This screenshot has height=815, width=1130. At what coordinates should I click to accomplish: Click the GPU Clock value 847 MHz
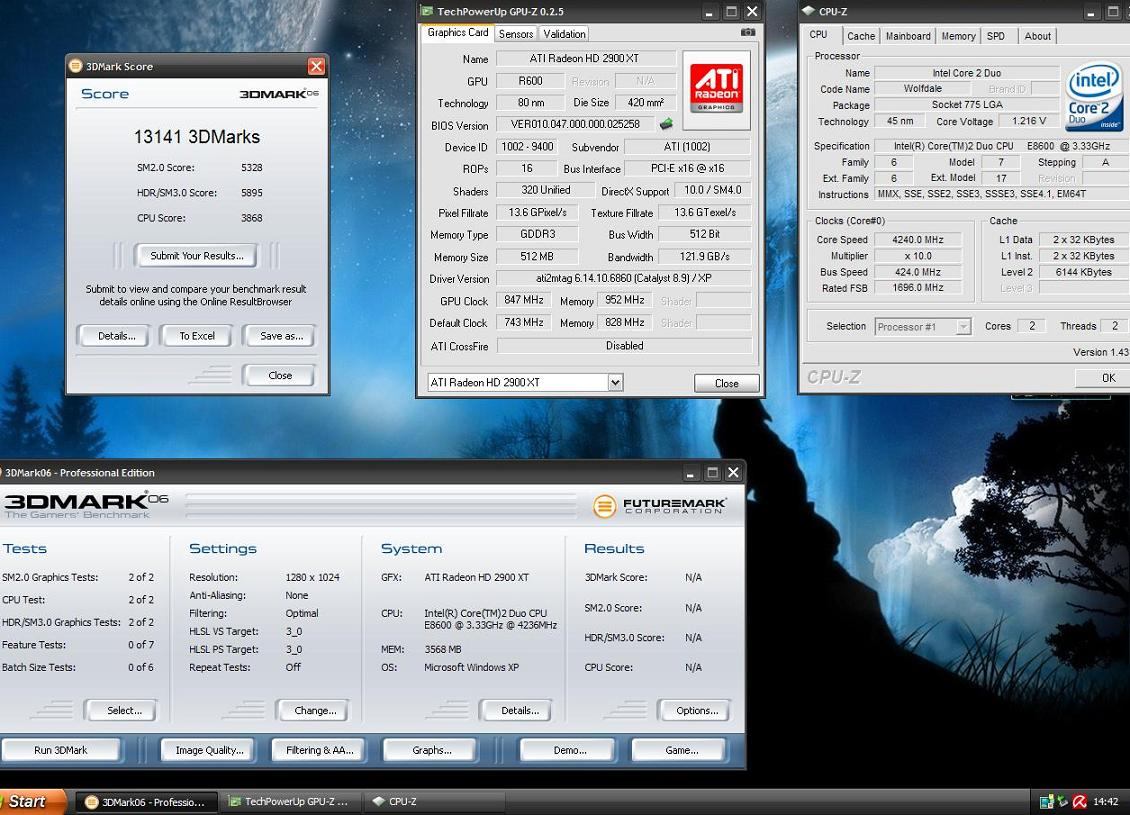(x=523, y=300)
